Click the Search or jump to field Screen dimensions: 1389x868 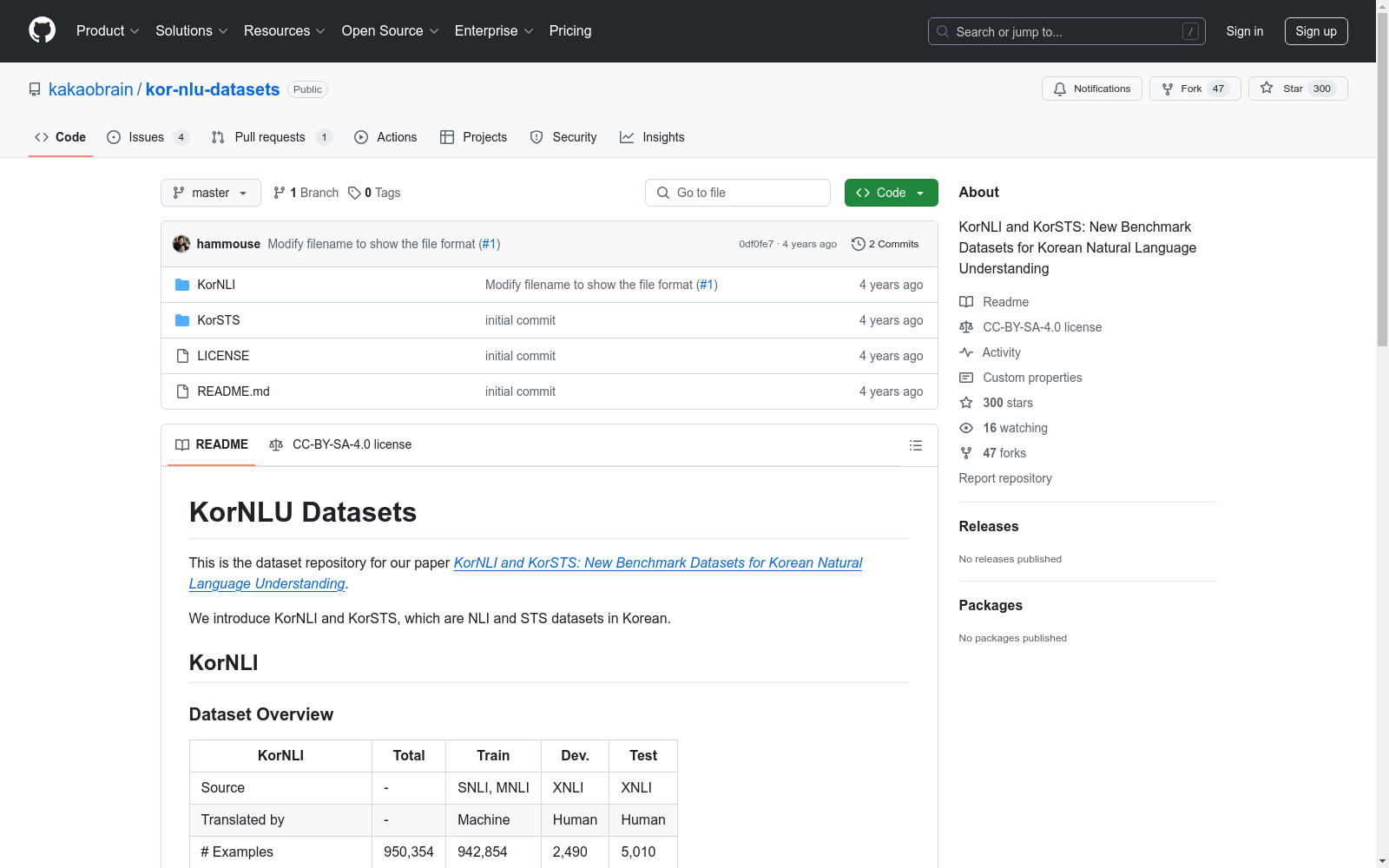pos(1067,31)
